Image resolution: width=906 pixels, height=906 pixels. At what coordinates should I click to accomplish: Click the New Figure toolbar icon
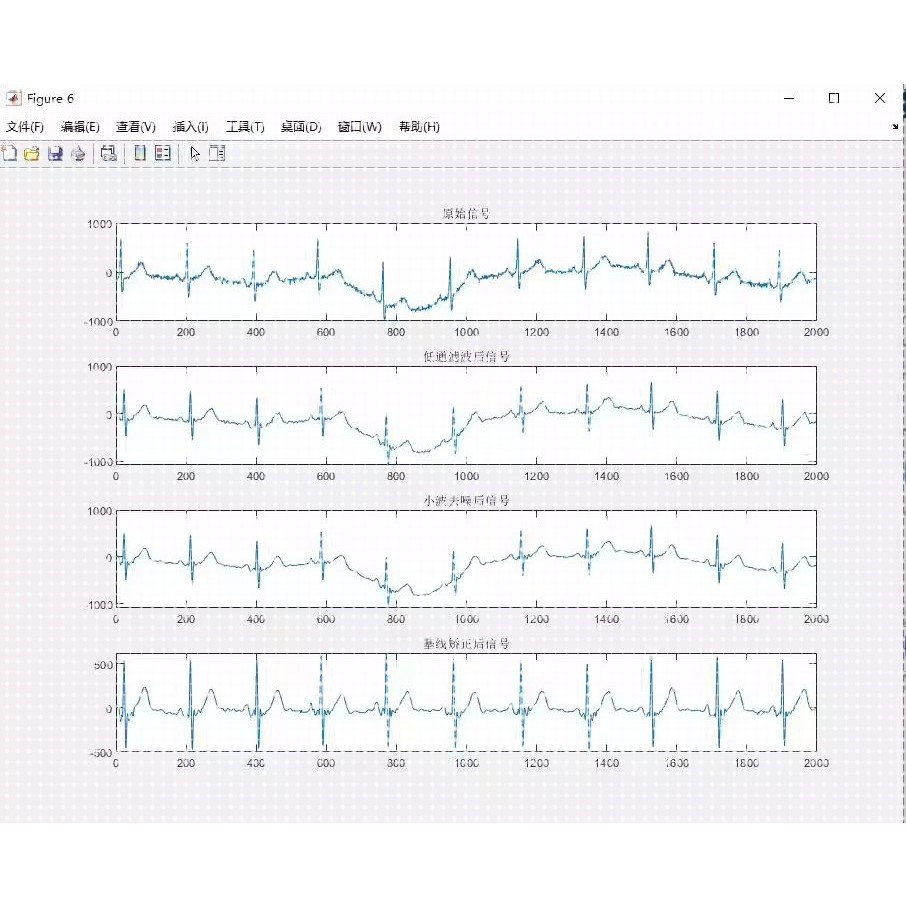pos(10,153)
